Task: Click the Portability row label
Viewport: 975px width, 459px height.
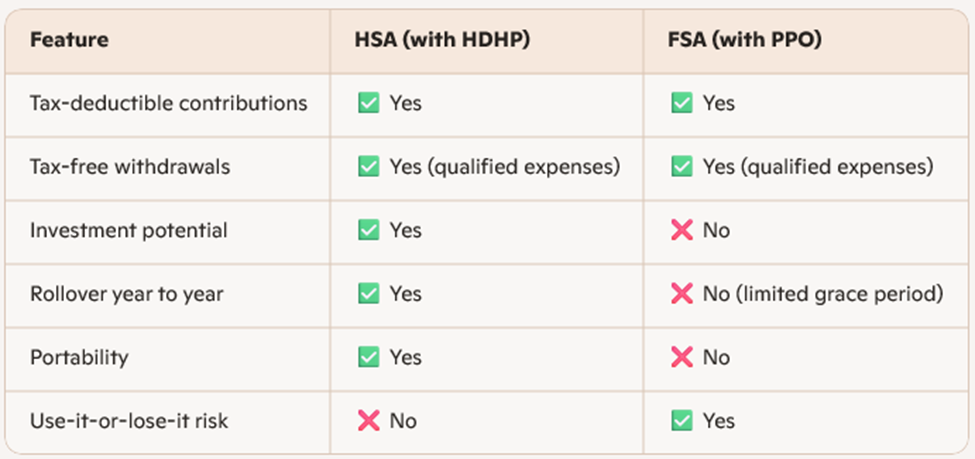Action: pos(79,357)
